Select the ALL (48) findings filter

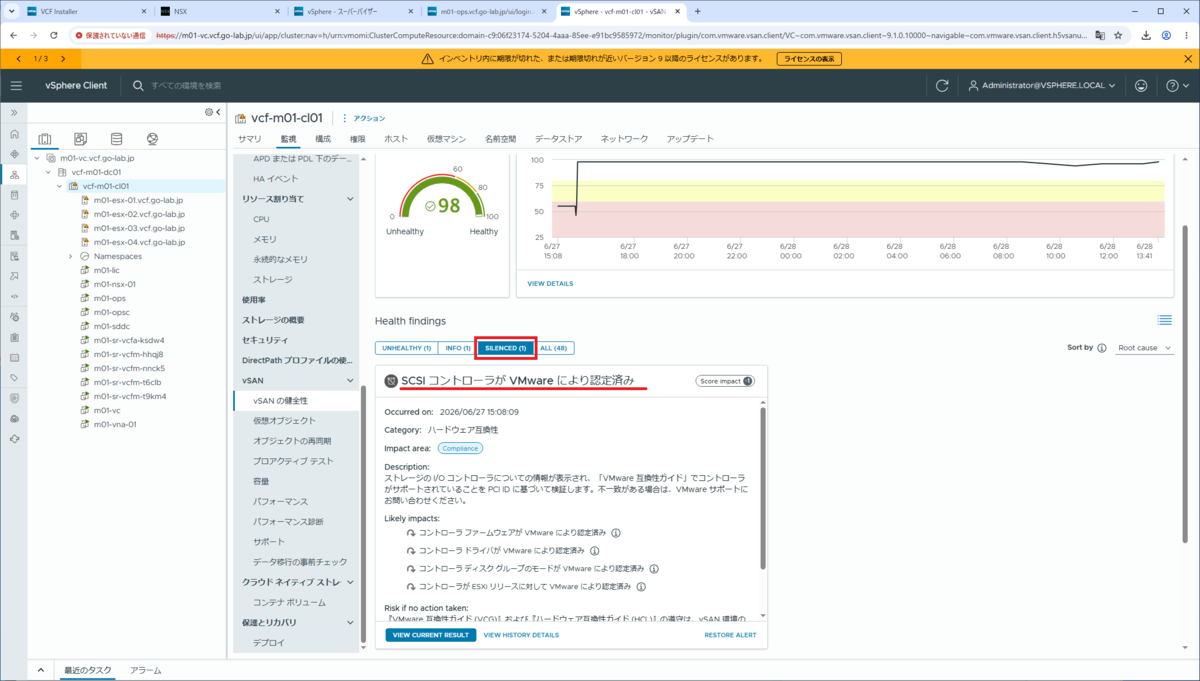pyautogui.click(x=554, y=348)
